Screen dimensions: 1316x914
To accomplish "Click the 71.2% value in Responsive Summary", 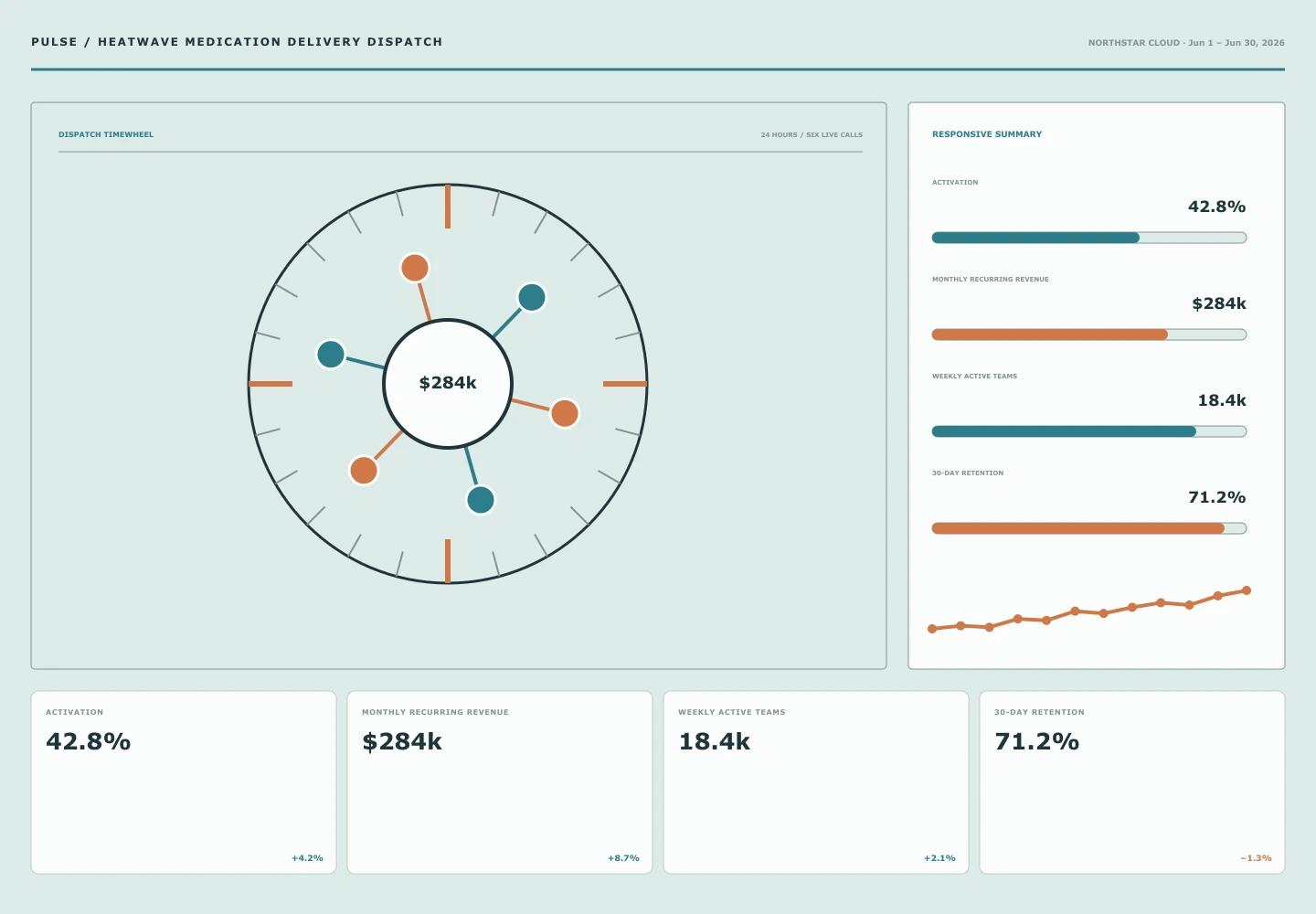I will tap(1216, 497).
